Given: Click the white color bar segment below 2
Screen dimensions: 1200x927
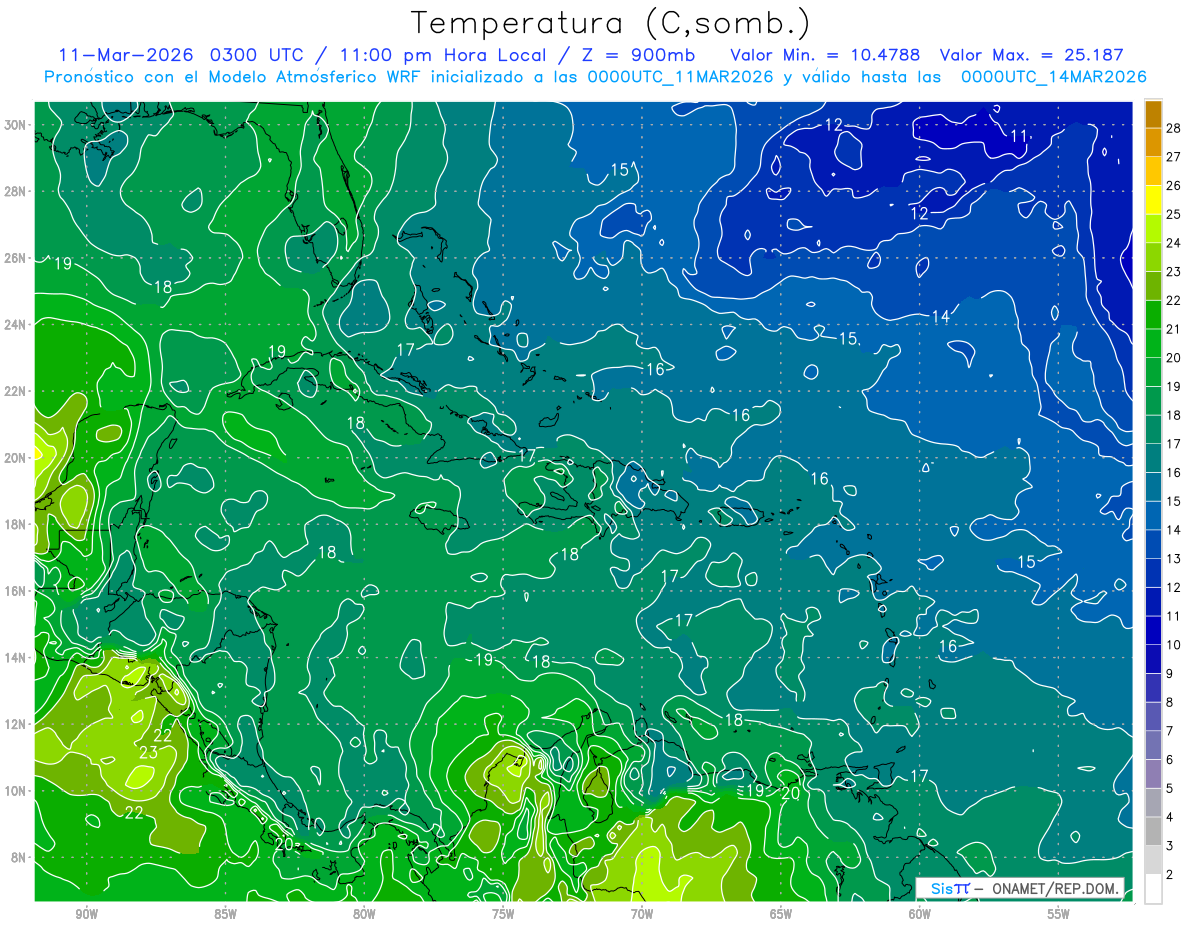Looking at the screenshot, I should tap(1153, 888).
